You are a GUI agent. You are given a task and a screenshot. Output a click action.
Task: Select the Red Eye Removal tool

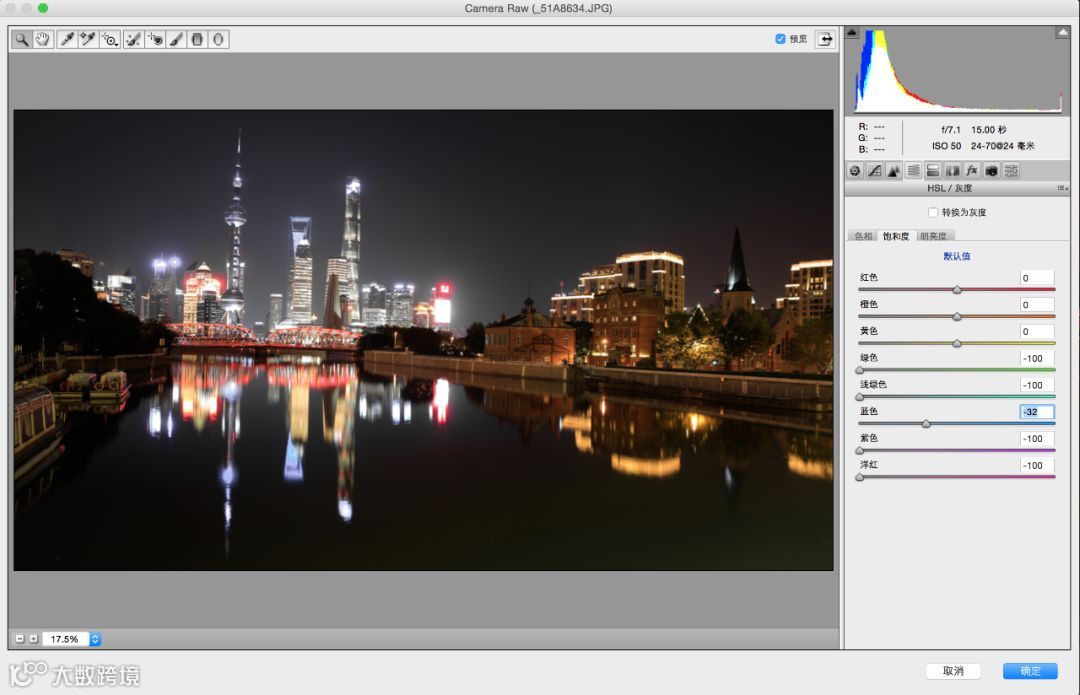click(x=155, y=39)
